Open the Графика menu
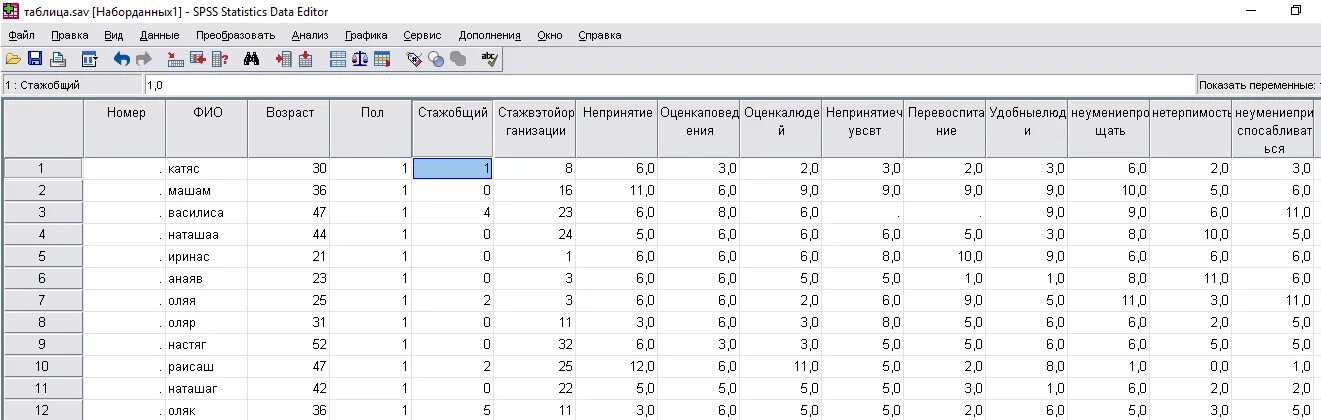The image size is (1321, 420). click(366, 35)
